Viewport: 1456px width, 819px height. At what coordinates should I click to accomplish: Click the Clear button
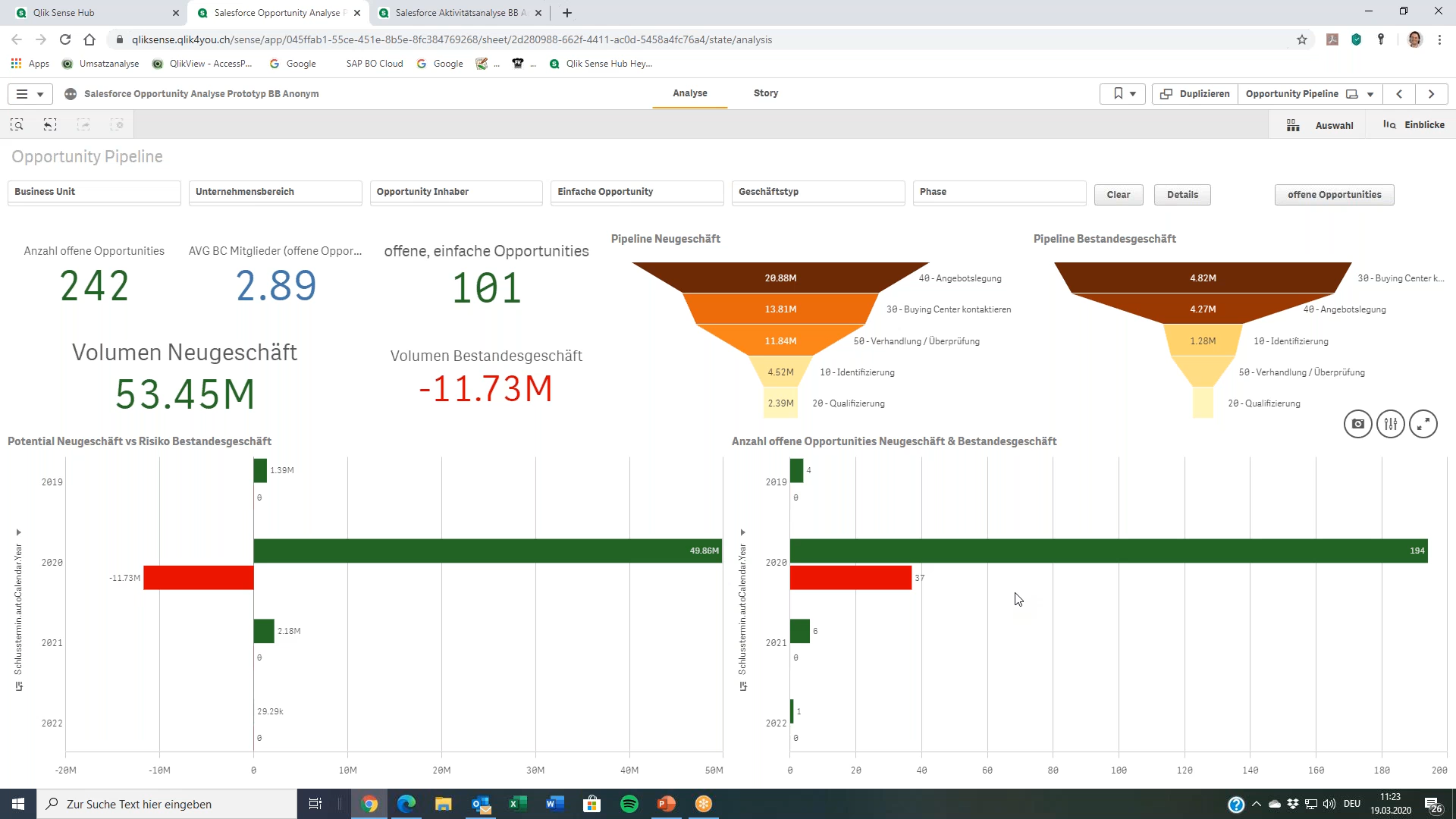(x=1119, y=195)
